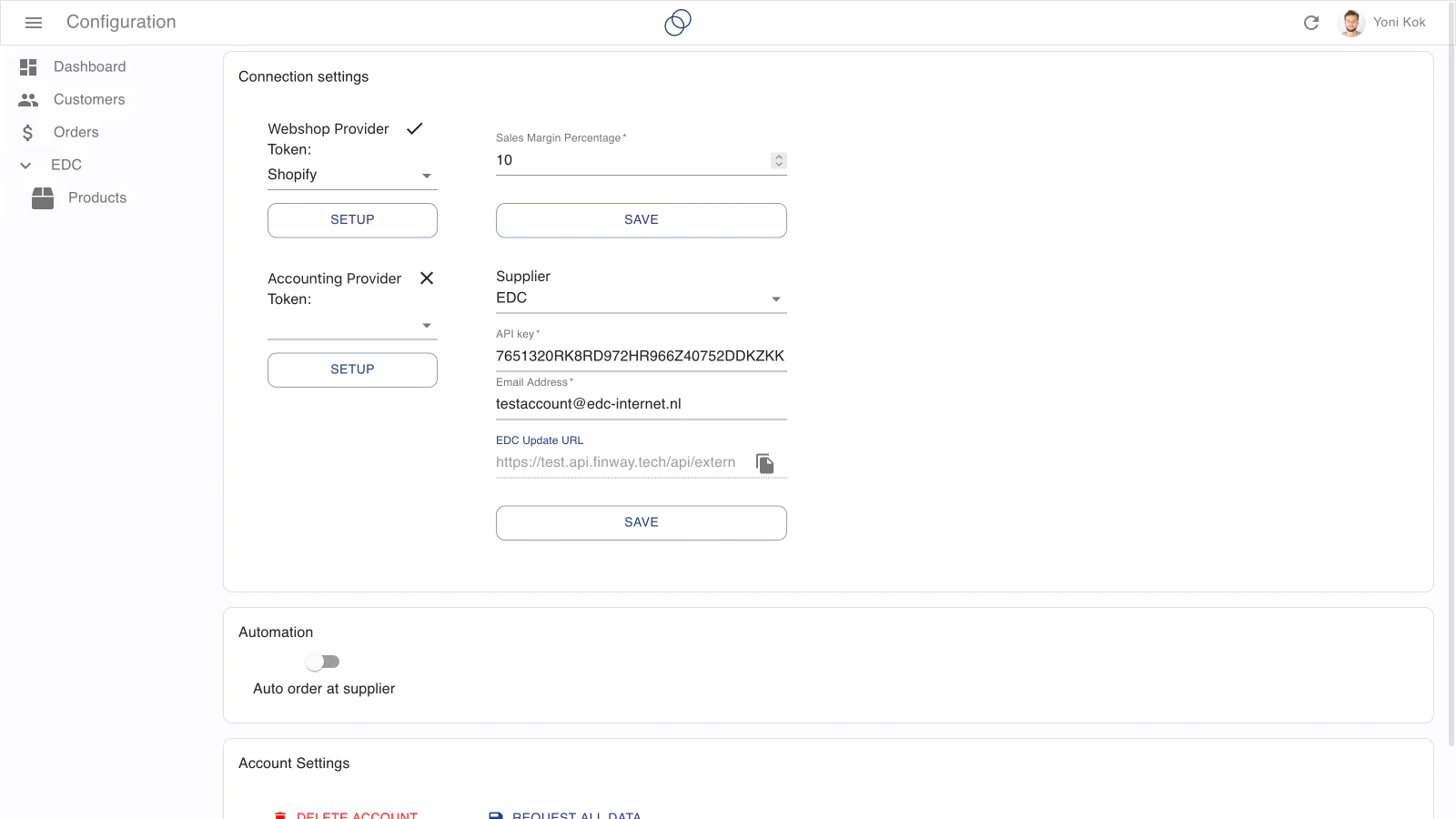The height and width of the screenshot is (819, 1456).
Task: Click SETUP under Accounting Provider
Action: tap(352, 369)
